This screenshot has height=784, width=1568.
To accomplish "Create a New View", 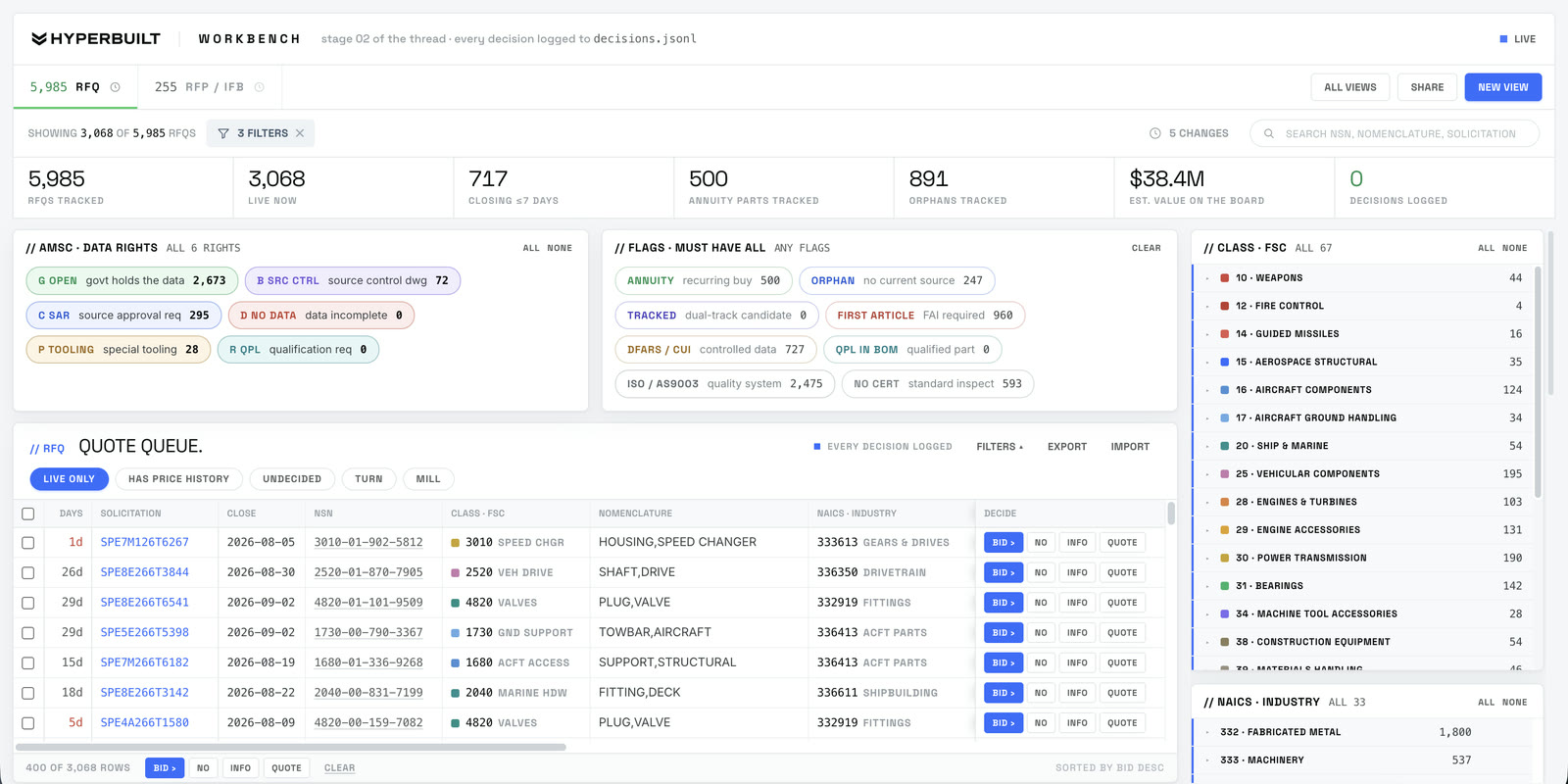I will pyautogui.click(x=1503, y=87).
